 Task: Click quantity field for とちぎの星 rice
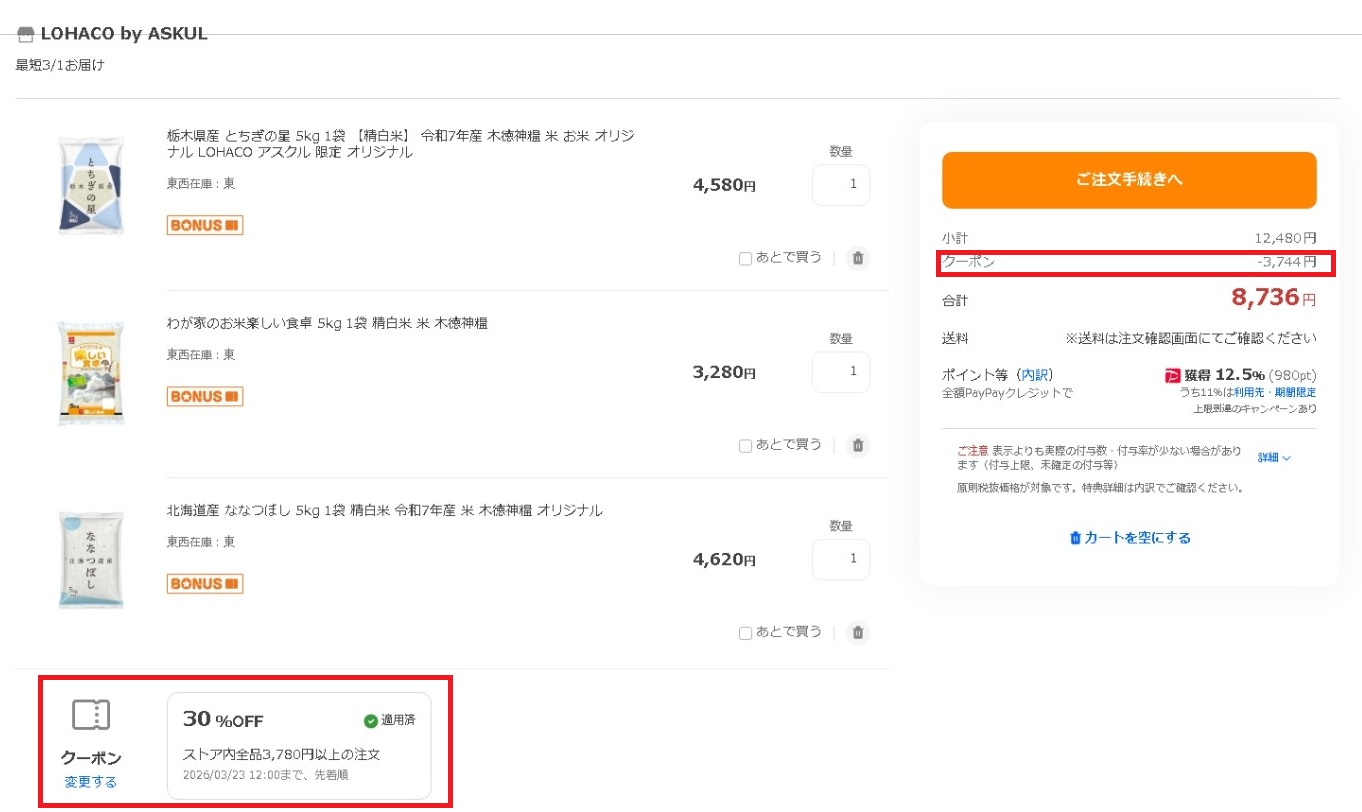[x=840, y=185]
